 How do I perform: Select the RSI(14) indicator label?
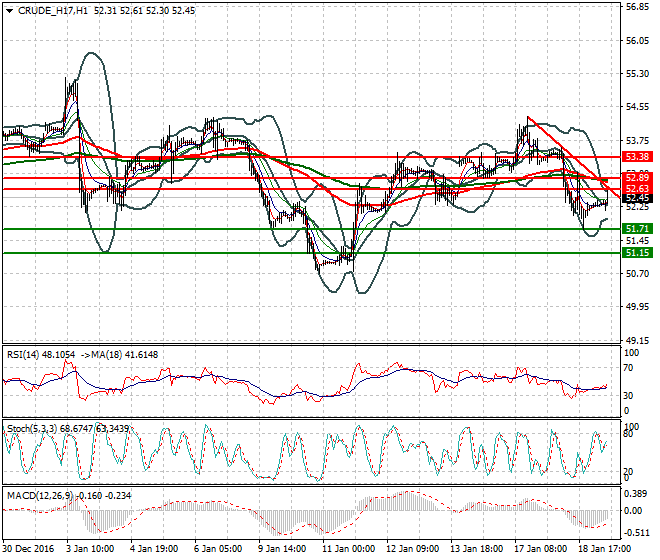24,355
